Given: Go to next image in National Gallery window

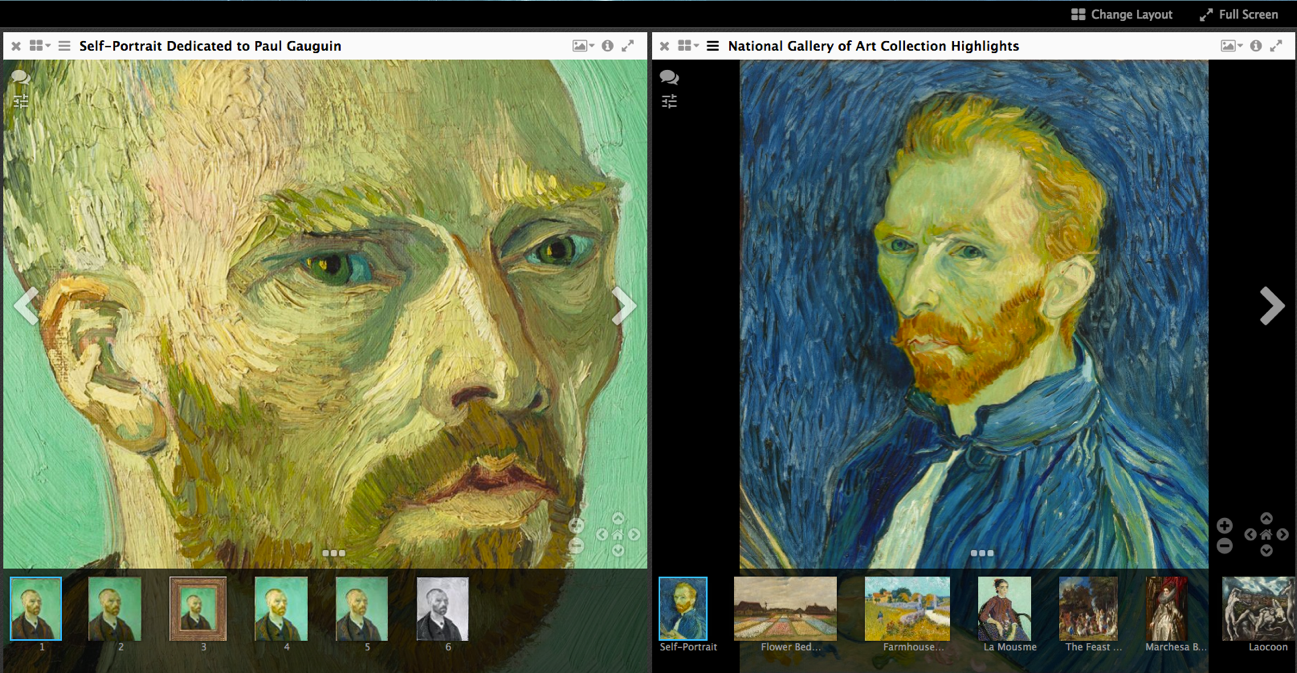Looking at the screenshot, I should (x=1272, y=306).
